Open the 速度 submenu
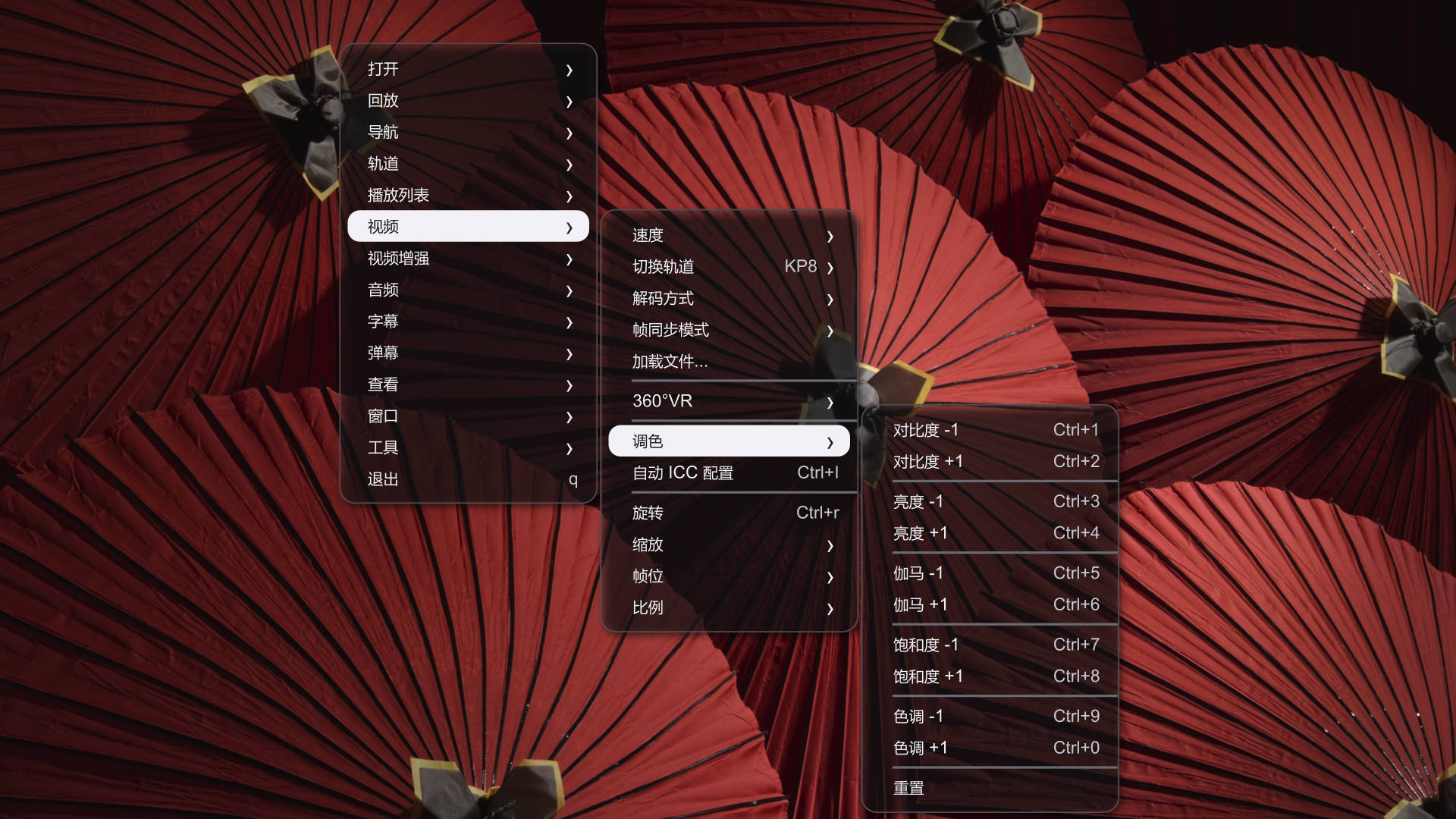Screen dimensions: 1456x819 click(x=729, y=236)
